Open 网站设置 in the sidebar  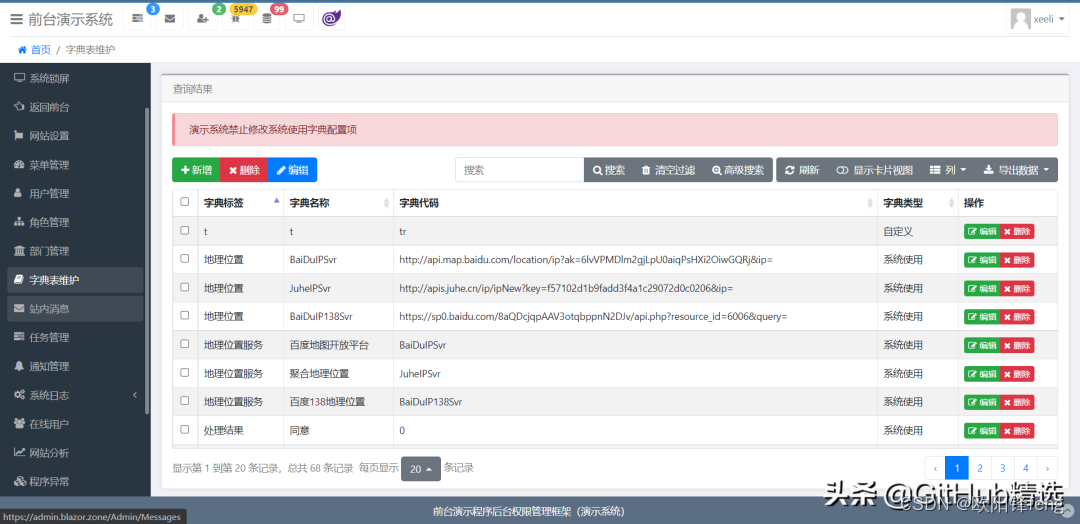tap(75, 136)
